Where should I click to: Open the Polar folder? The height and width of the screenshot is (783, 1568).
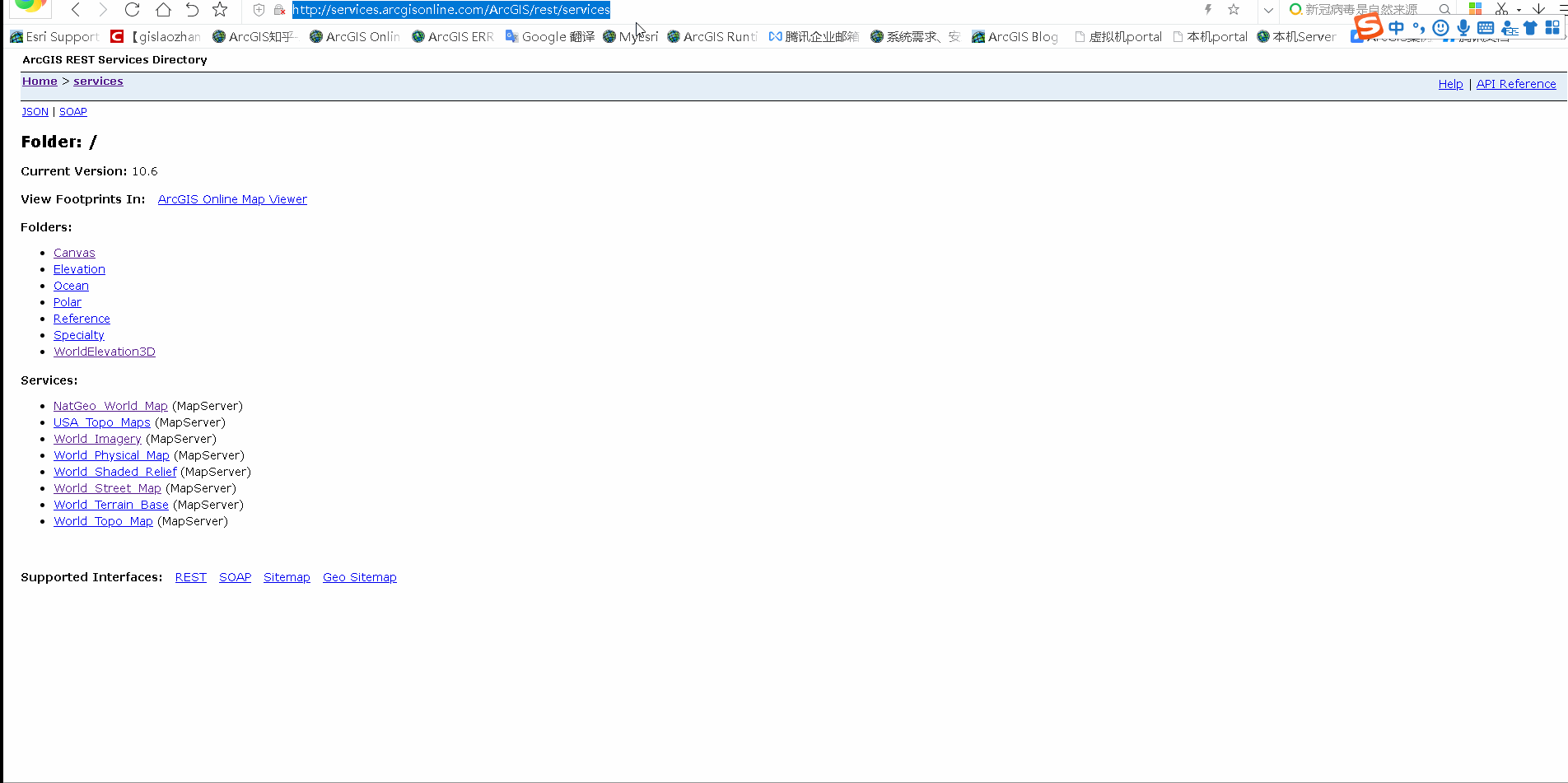coord(68,302)
